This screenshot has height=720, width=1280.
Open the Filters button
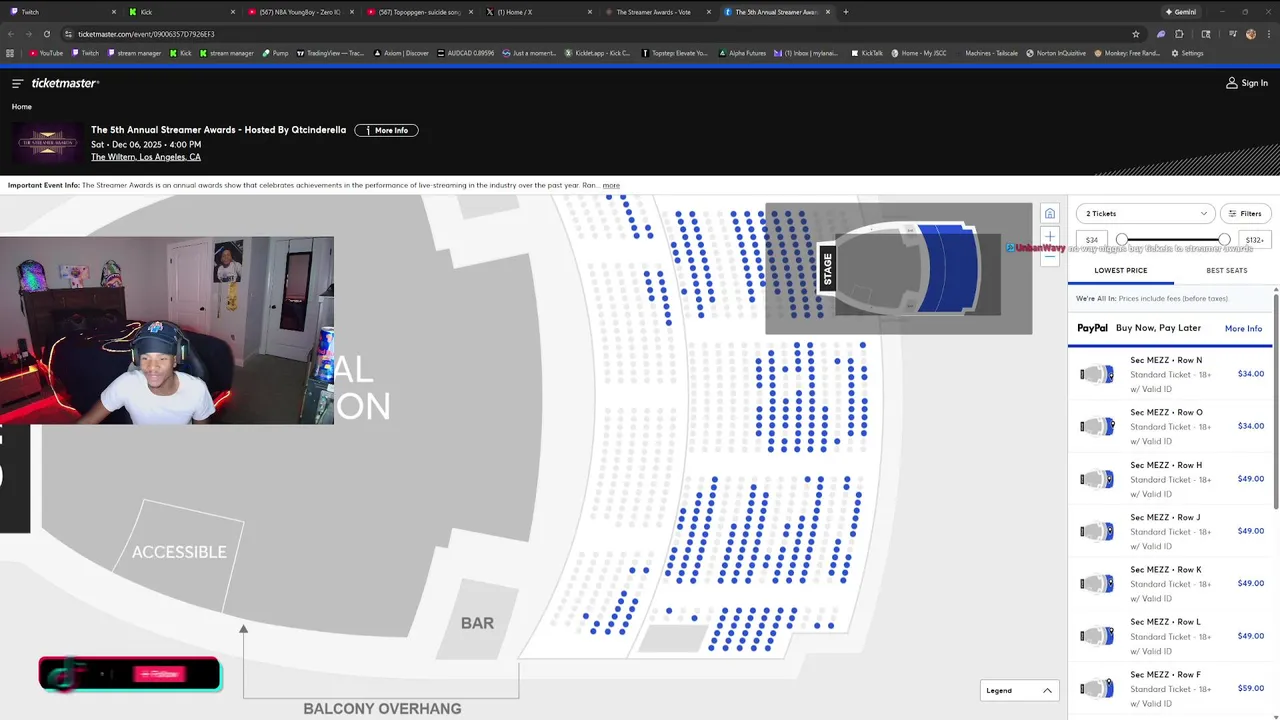(1245, 213)
